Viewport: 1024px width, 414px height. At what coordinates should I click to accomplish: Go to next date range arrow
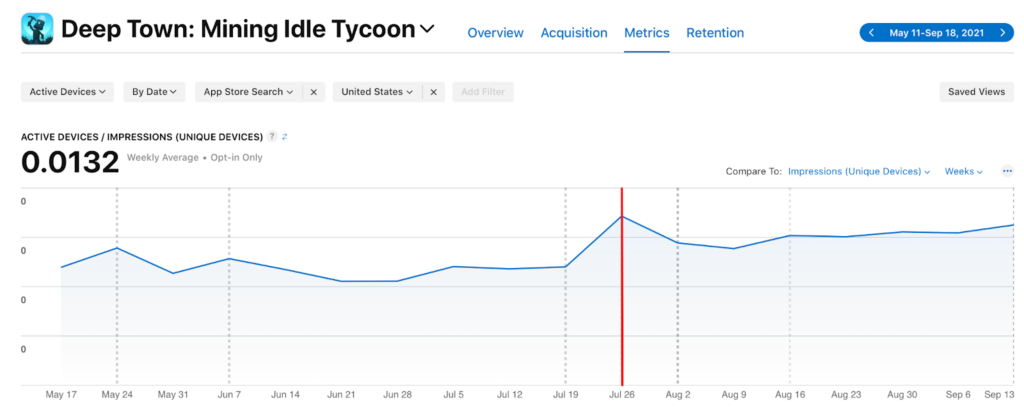click(x=1003, y=33)
